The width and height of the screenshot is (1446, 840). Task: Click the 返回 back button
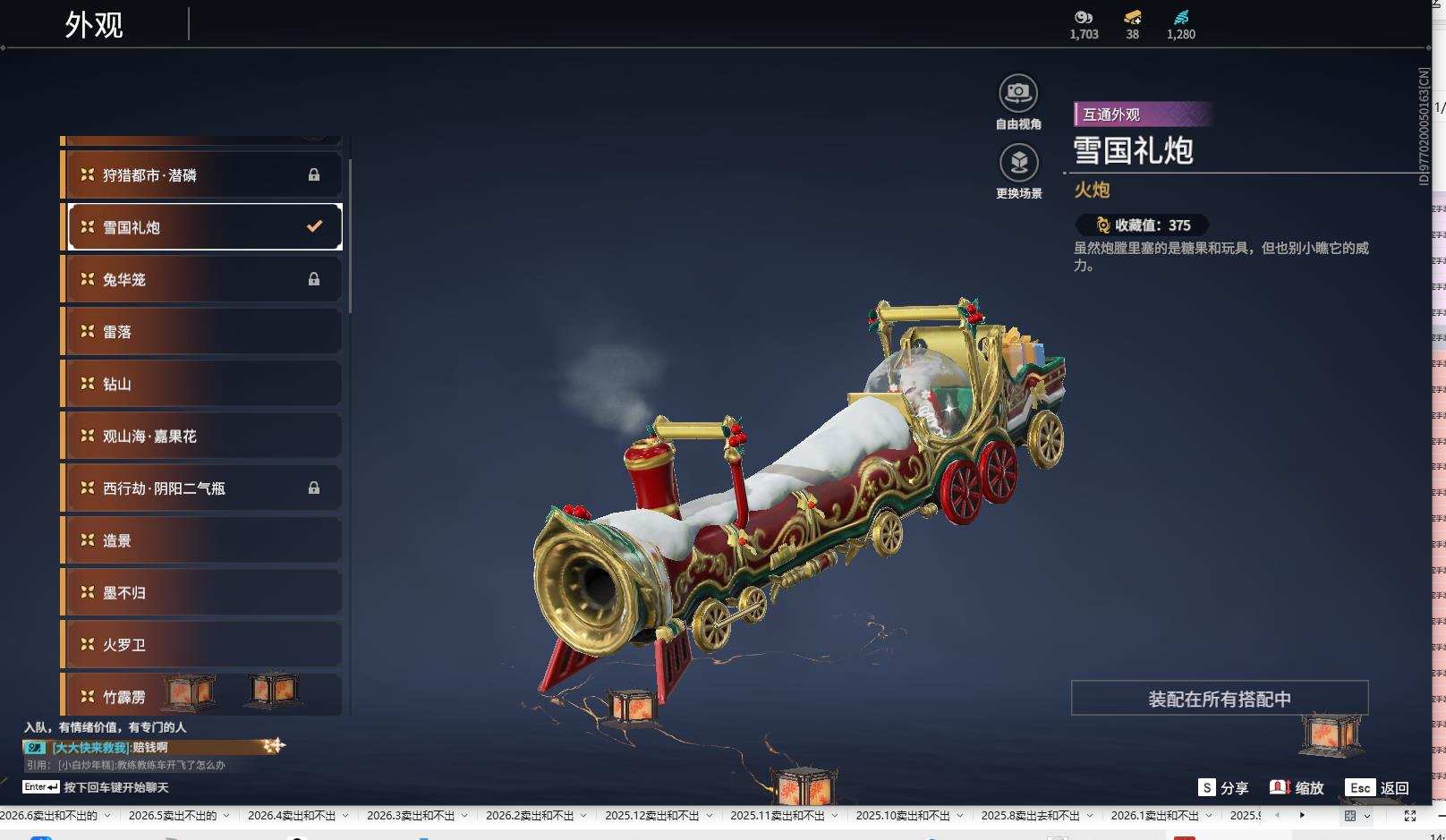(1395, 788)
